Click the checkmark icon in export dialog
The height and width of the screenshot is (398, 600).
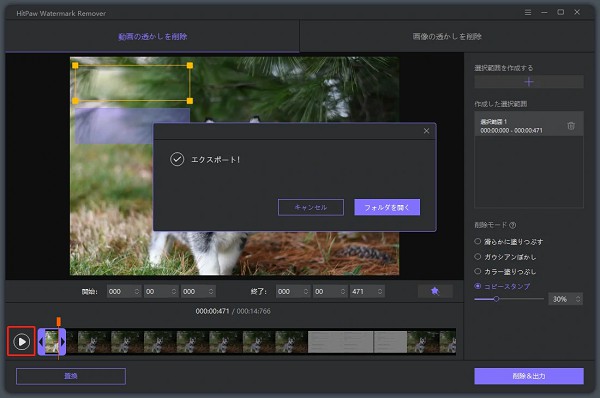[177, 159]
